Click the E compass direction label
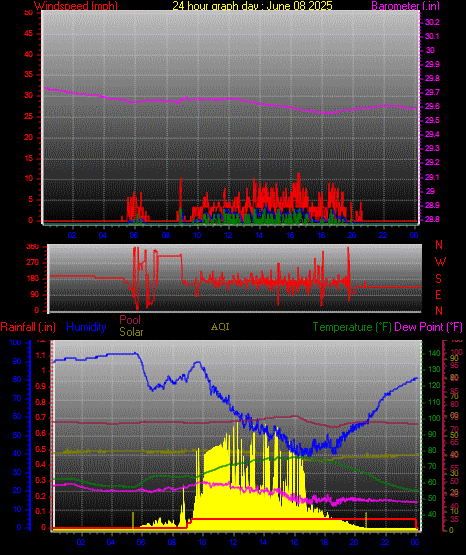The width and height of the screenshot is (466, 555). click(438, 295)
